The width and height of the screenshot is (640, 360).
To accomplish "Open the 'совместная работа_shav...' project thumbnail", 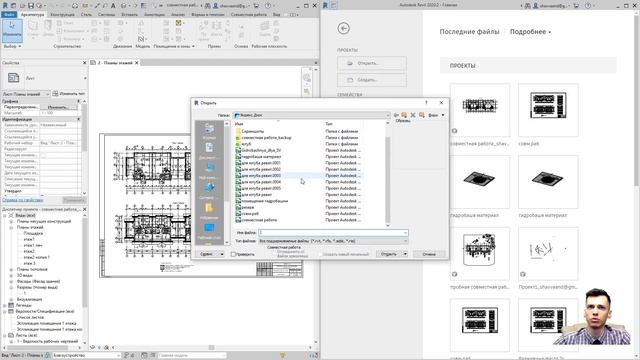I will point(480,110).
